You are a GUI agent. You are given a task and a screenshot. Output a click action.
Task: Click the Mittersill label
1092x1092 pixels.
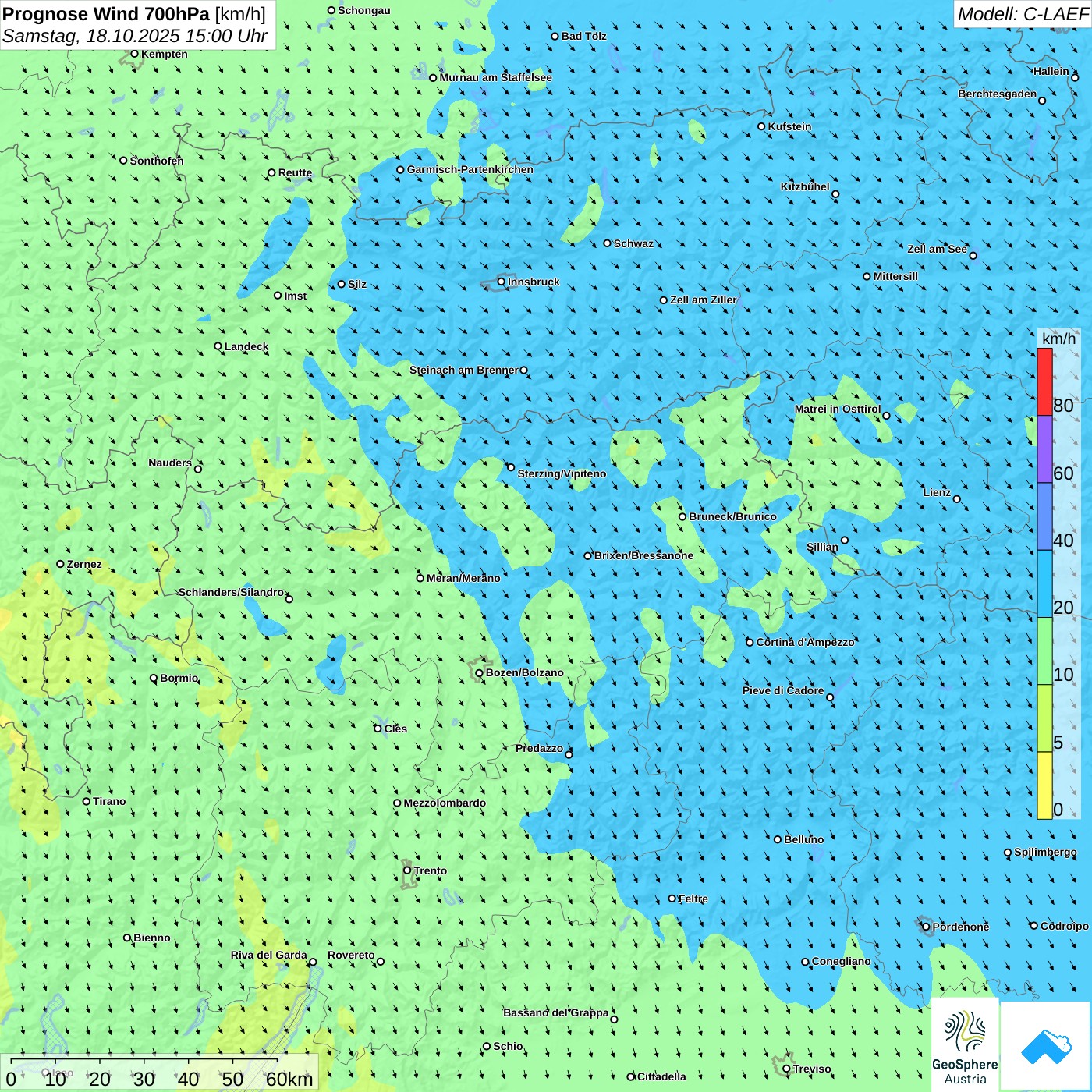(x=895, y=276)
